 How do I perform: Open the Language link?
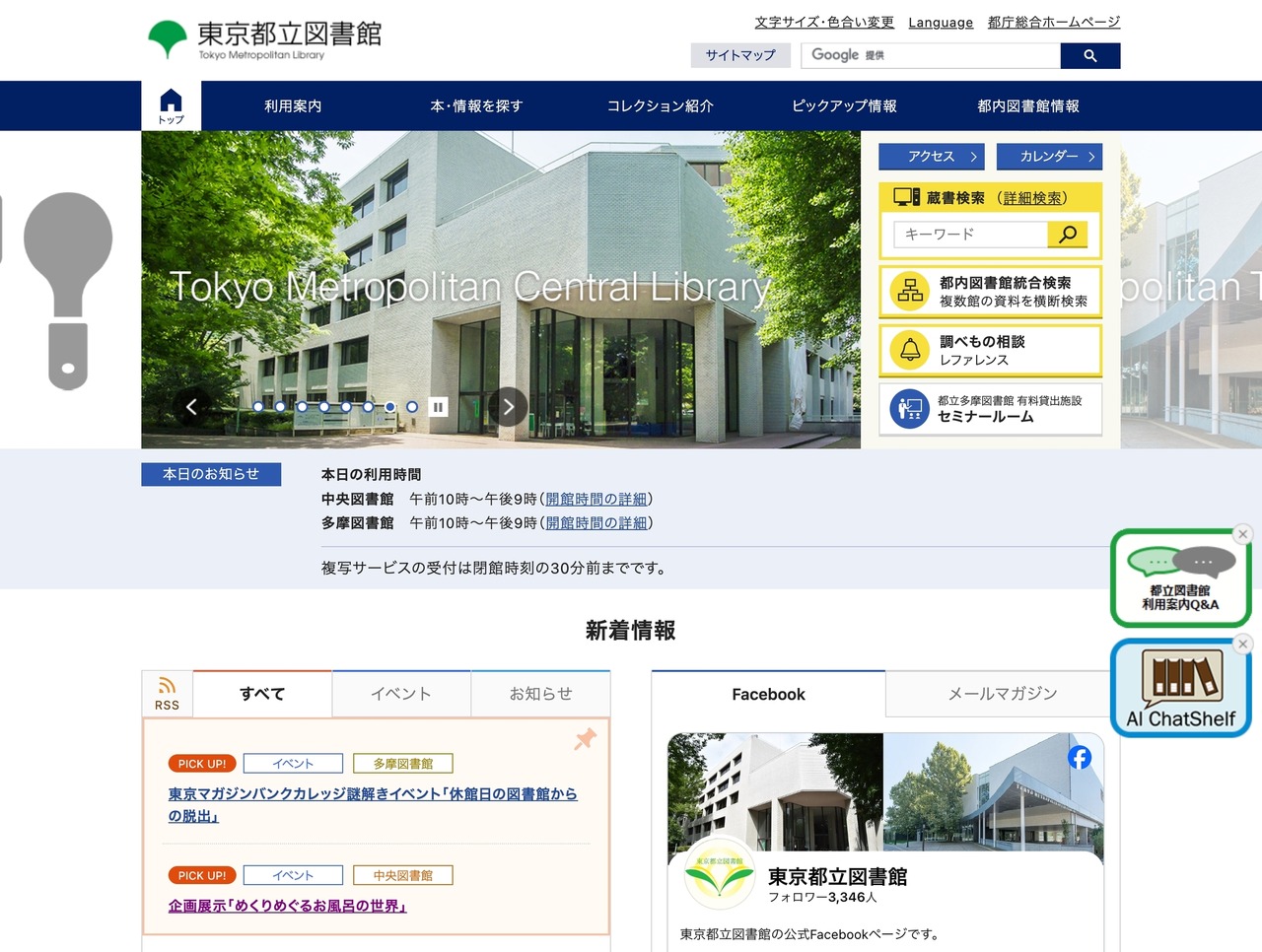941,22
